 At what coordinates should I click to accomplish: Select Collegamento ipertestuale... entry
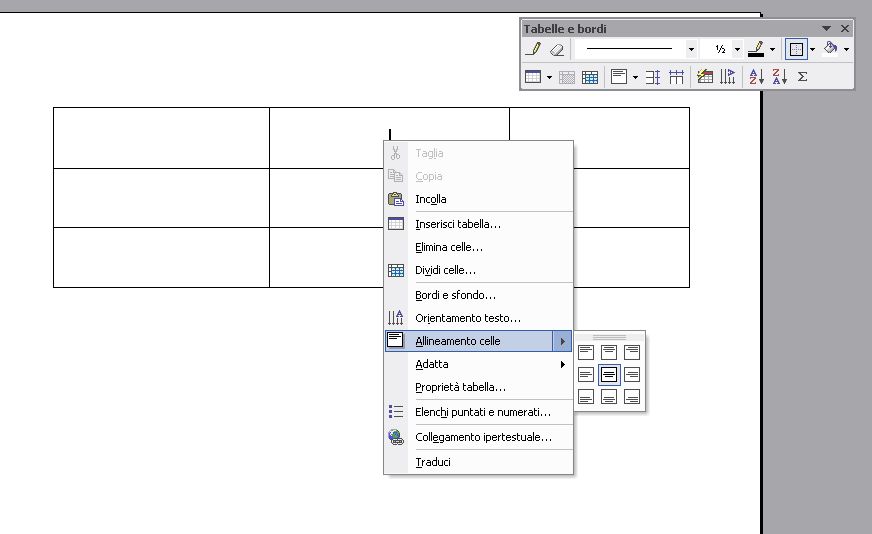click(478, 437)
